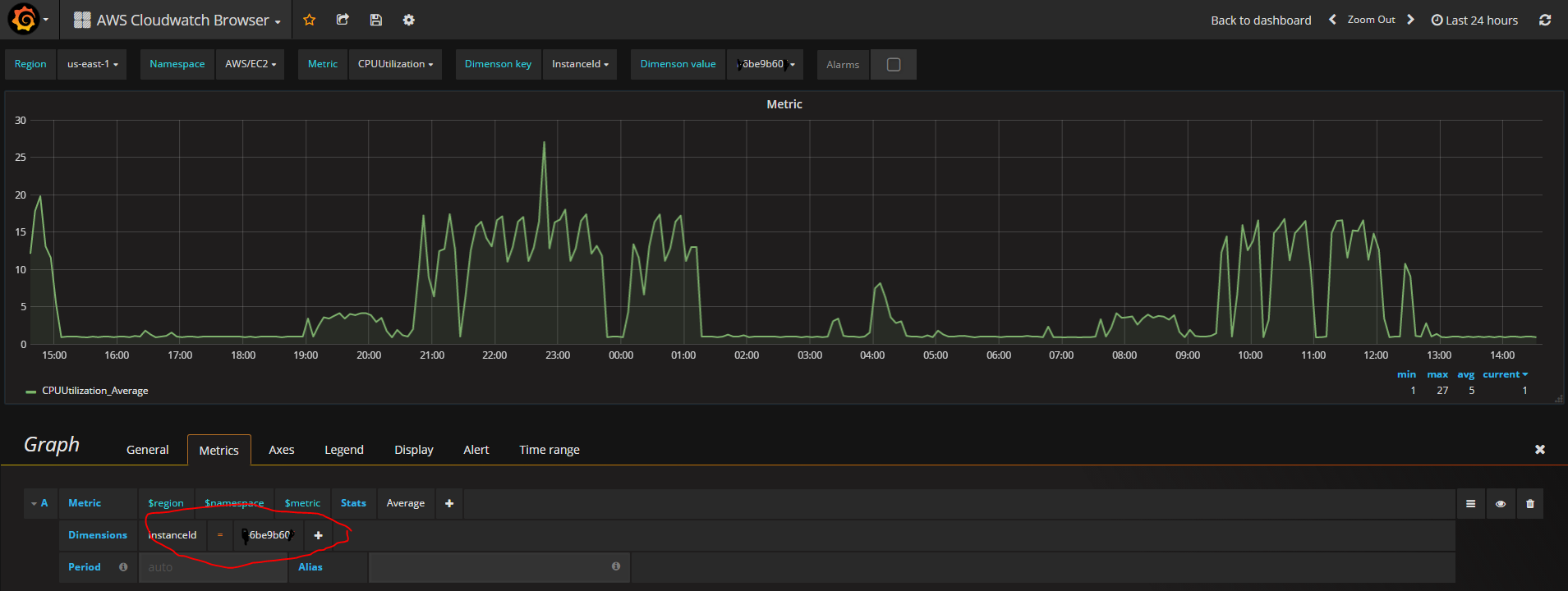Collapse query A row
1568x591 pixels.
click(x=39, y=503)
